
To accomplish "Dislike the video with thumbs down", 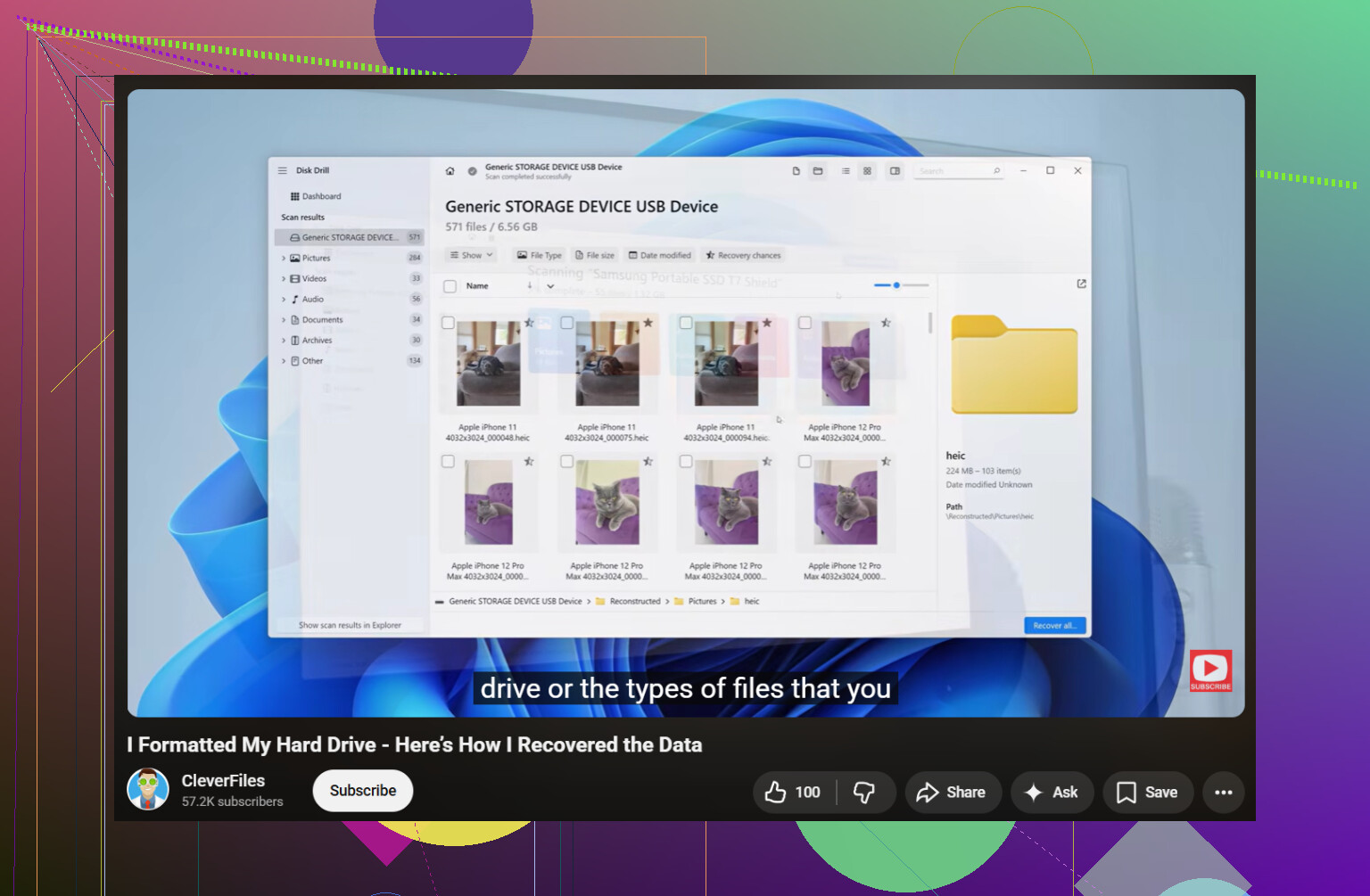I will point(864,793).
